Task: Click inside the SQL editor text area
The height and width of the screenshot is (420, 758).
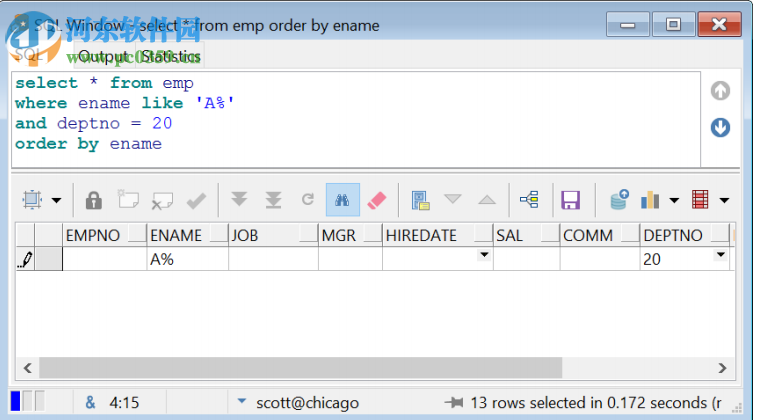Action: 356,119
